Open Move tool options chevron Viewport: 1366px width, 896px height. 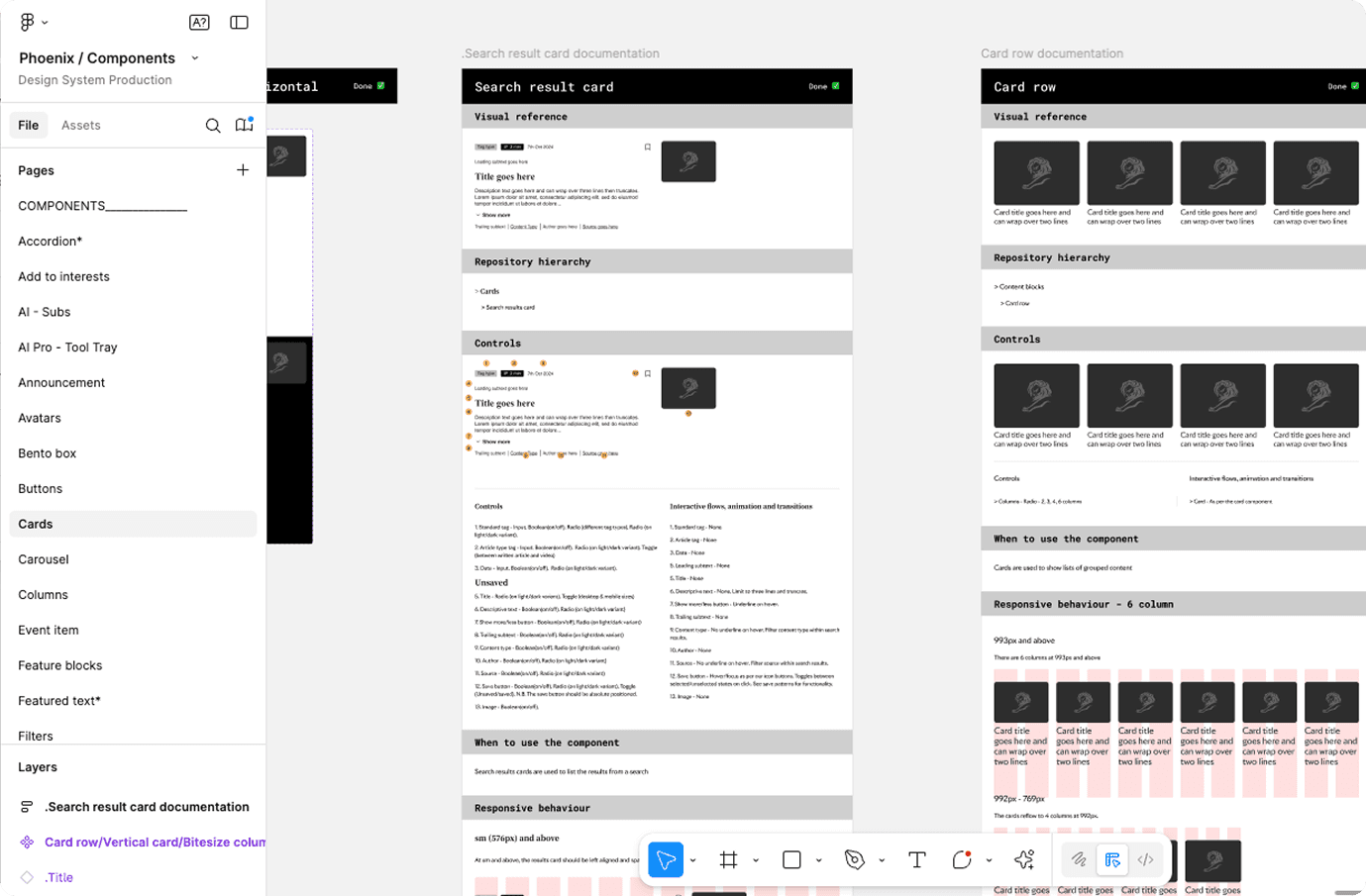692,860
